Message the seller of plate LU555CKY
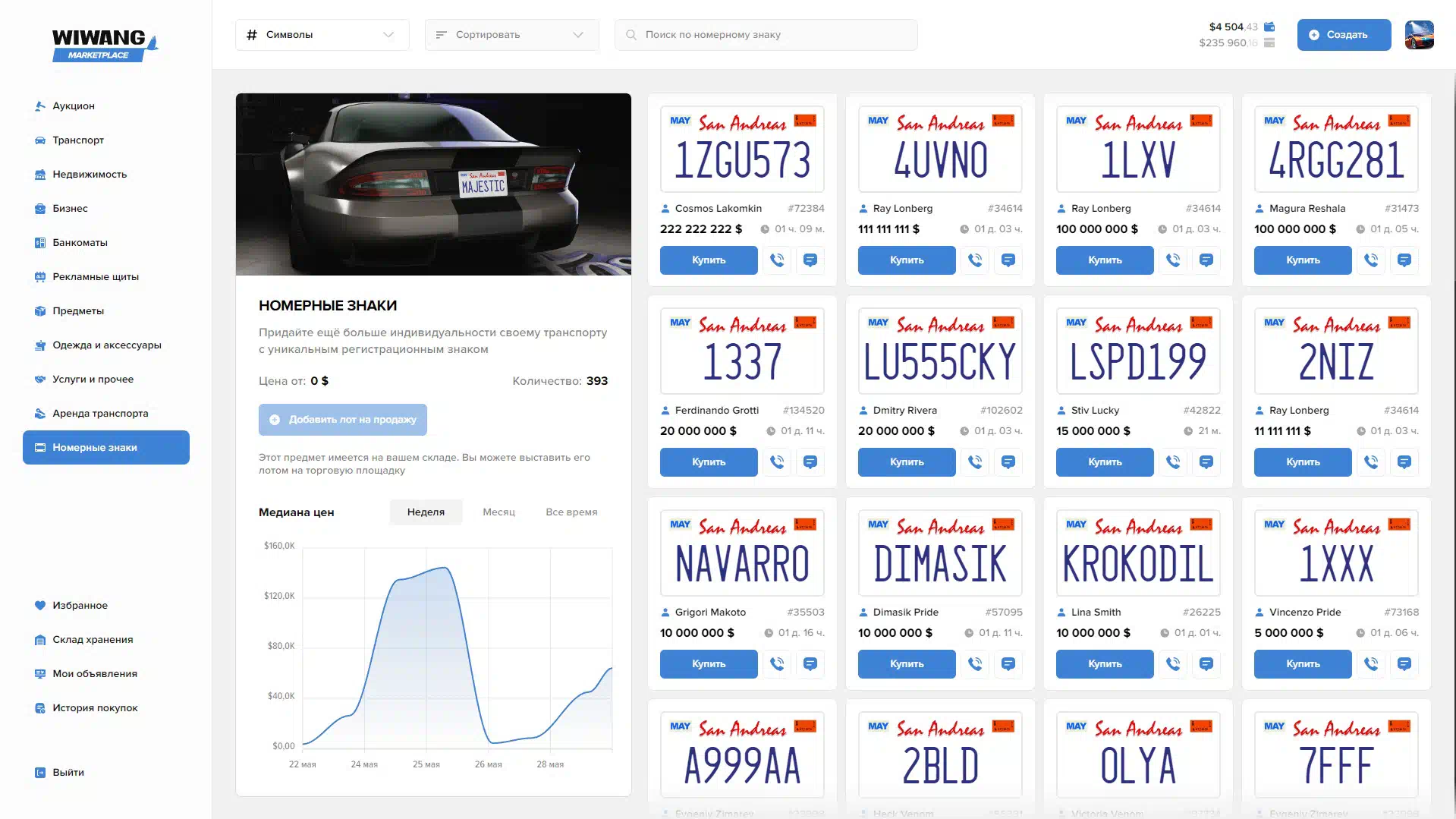The height and width of the screenshot is (819, 1456). point(1008,462)
